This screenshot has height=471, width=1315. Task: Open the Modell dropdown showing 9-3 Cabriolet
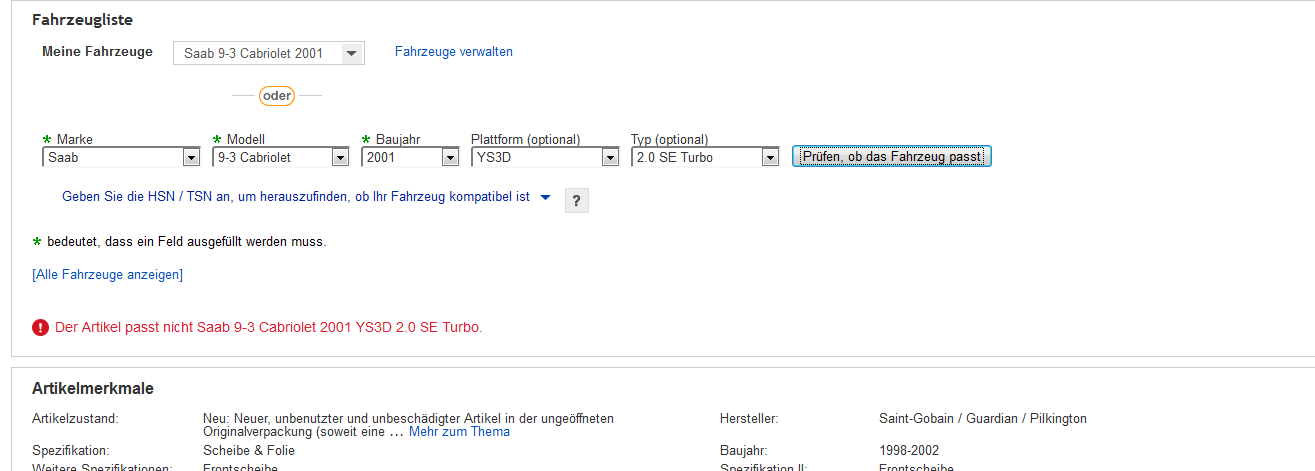click(x=281, y=157)
